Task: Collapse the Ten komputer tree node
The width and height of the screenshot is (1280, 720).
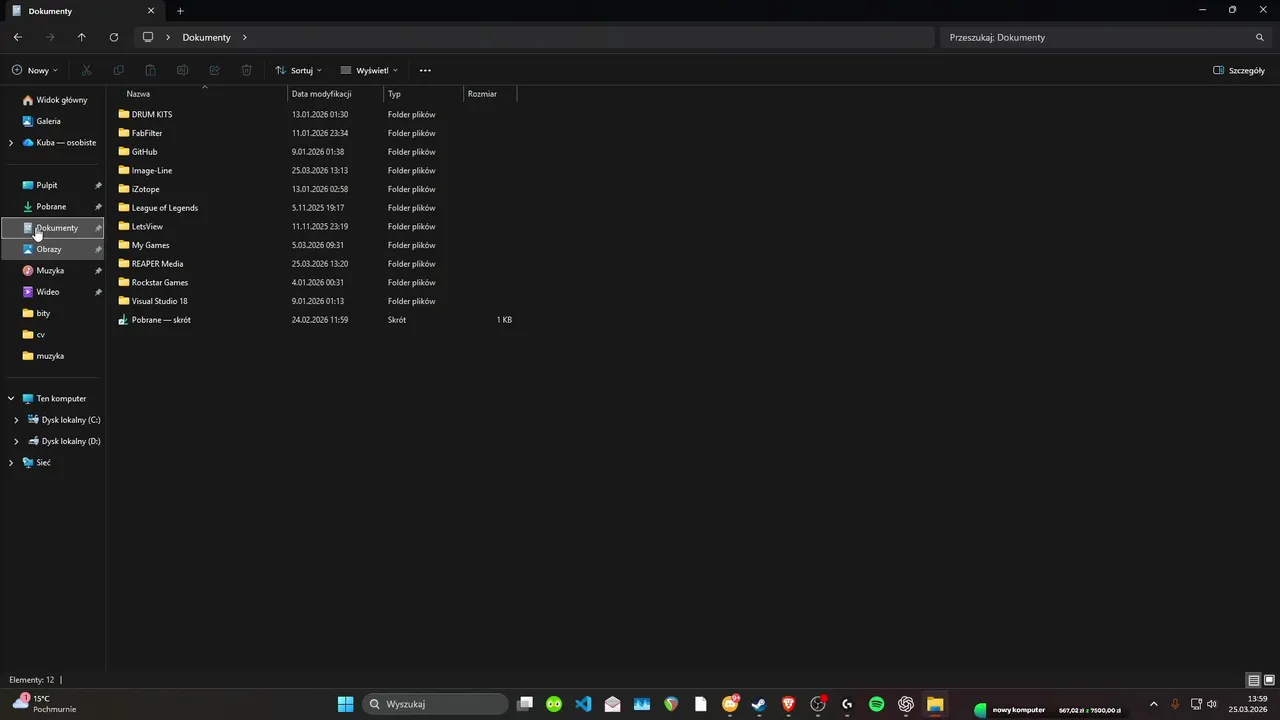Action: click(x=11, y=398)
